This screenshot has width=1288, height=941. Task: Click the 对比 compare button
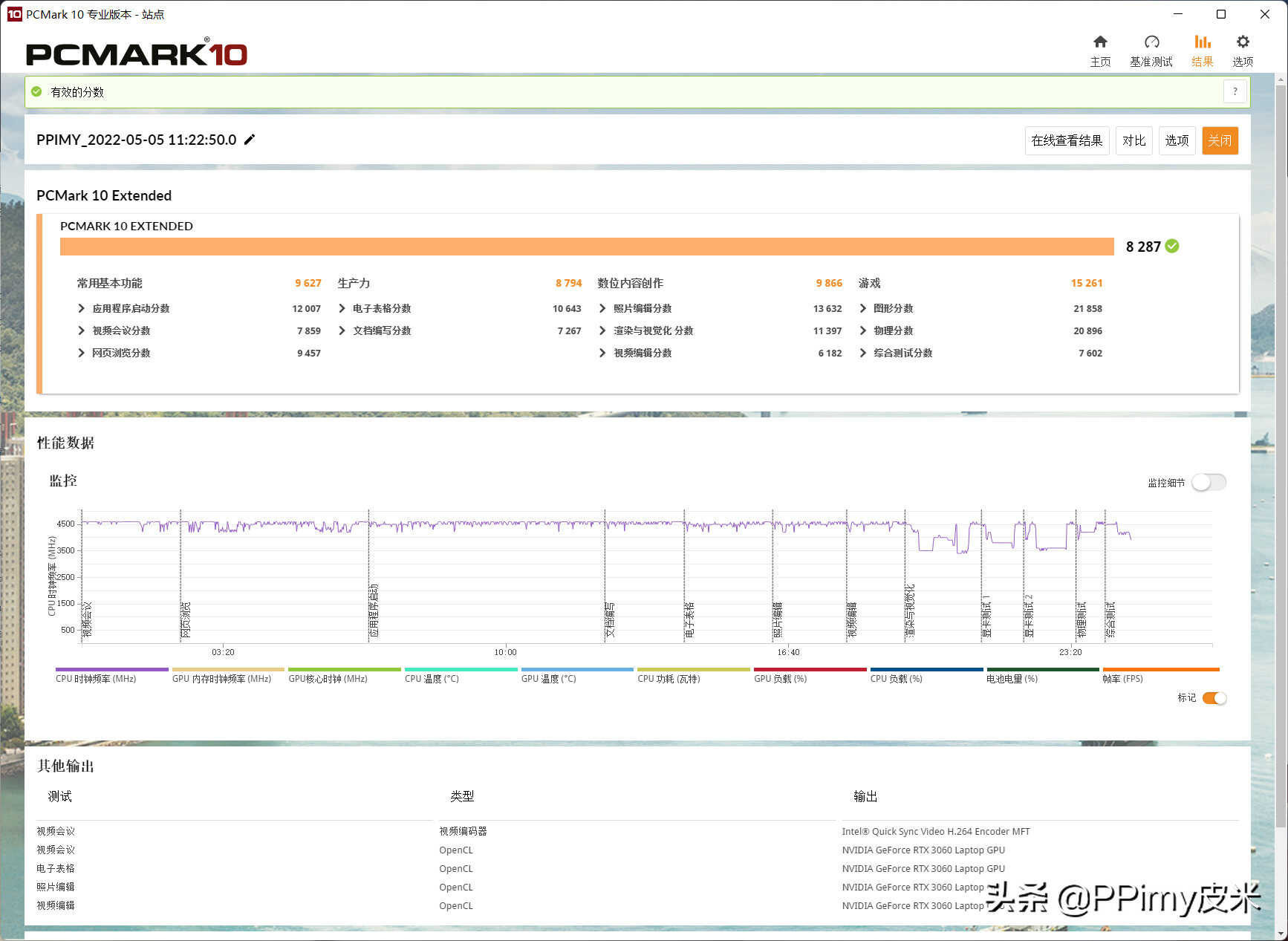[1133, 140]
